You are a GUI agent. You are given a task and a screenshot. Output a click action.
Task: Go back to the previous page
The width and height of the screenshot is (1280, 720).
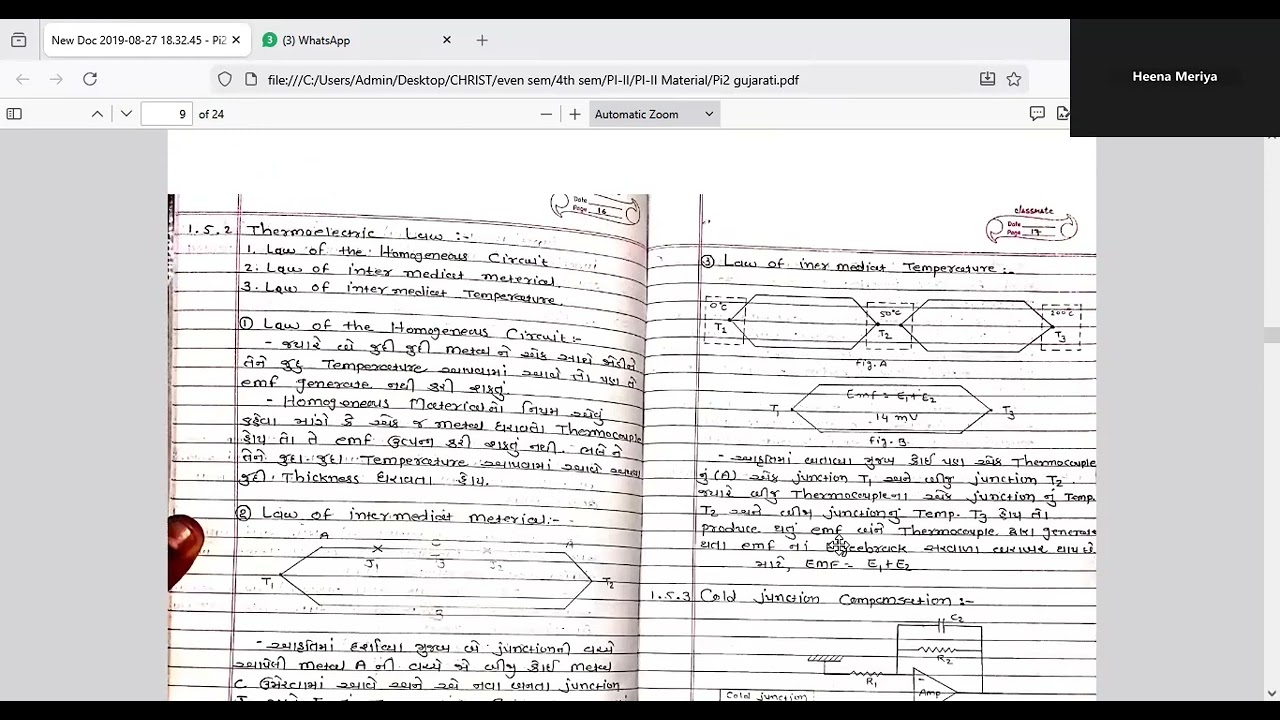[x=23, y=79]
